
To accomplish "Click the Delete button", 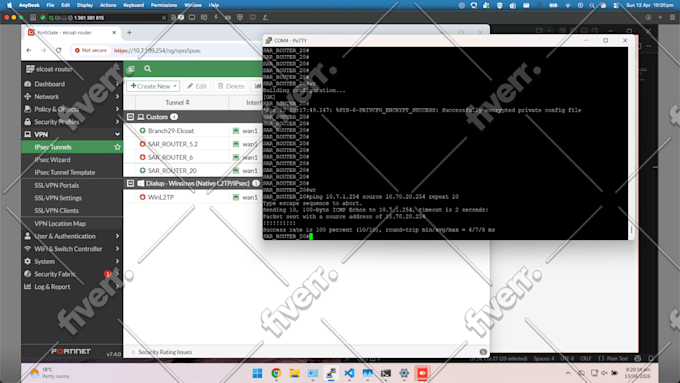I will [231, 86].
